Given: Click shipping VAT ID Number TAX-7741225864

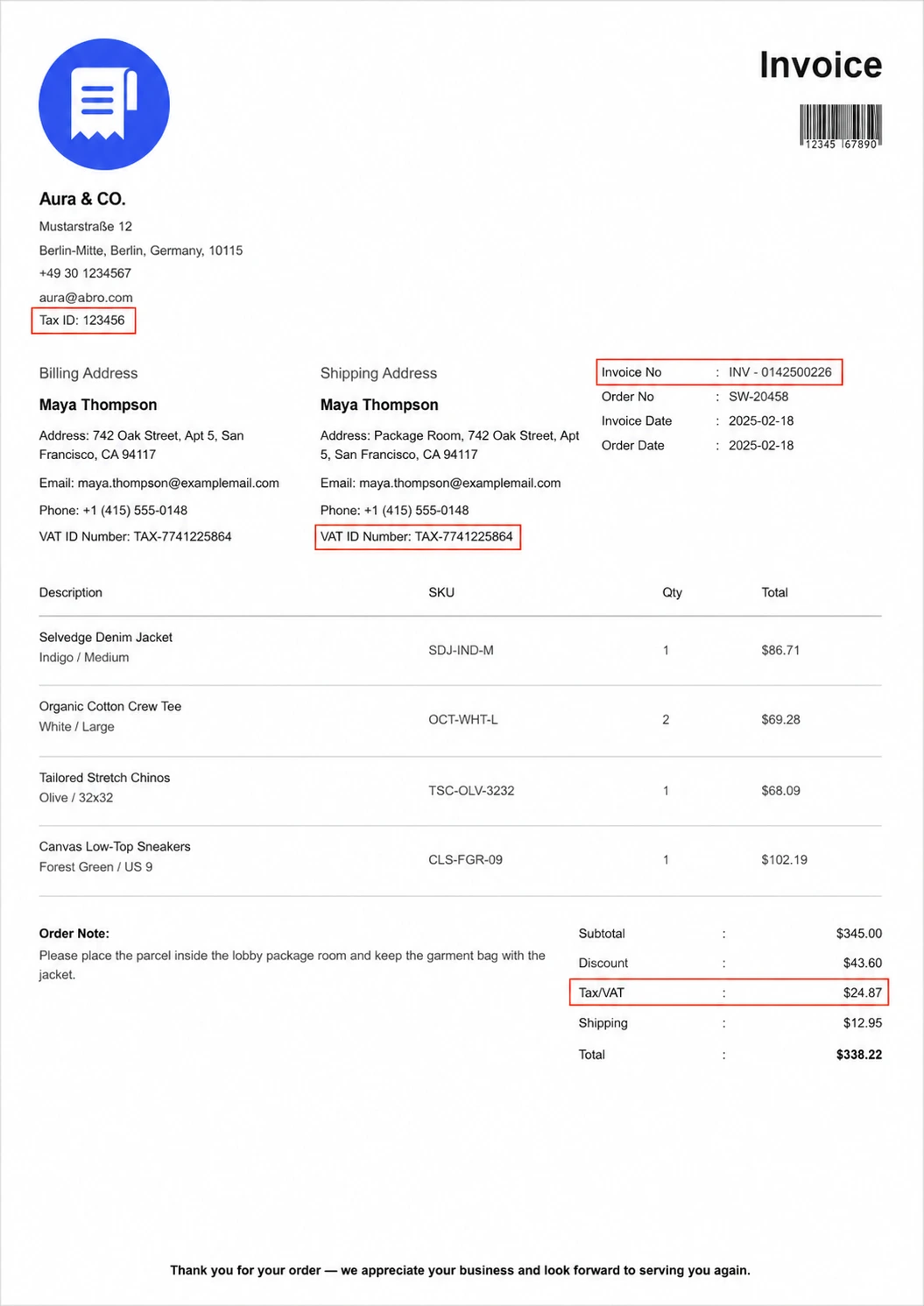Looking at the screenshot, I should 417,537.
